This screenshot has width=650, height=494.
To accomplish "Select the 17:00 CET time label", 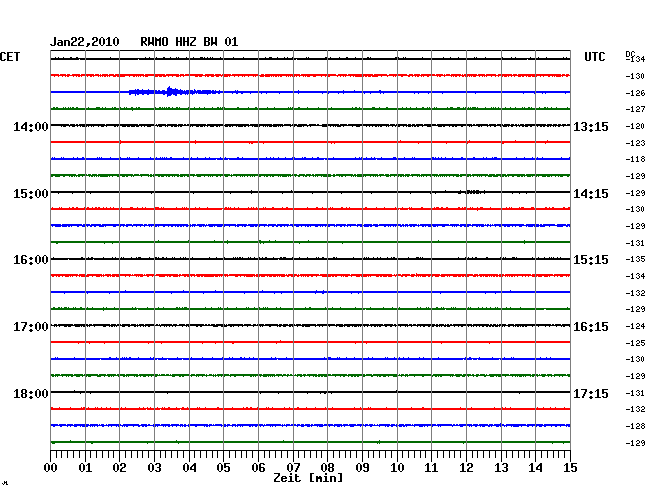I will point(31,327).
